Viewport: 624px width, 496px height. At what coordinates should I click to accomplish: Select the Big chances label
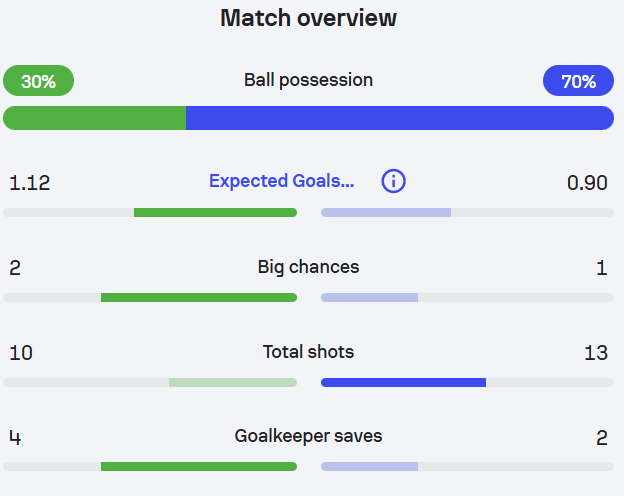[x=308, y=267]
